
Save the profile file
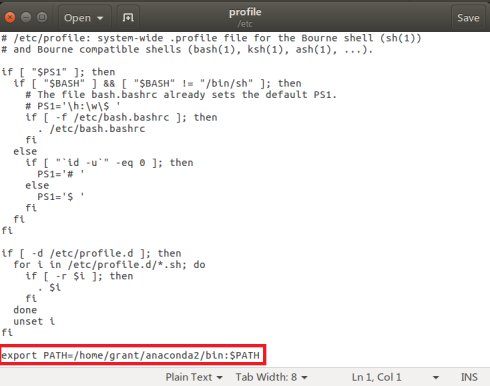[468, 18]
